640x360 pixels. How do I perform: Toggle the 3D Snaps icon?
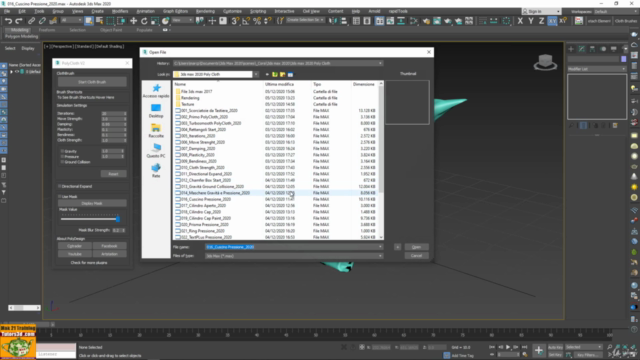click(x=235, y=21)
